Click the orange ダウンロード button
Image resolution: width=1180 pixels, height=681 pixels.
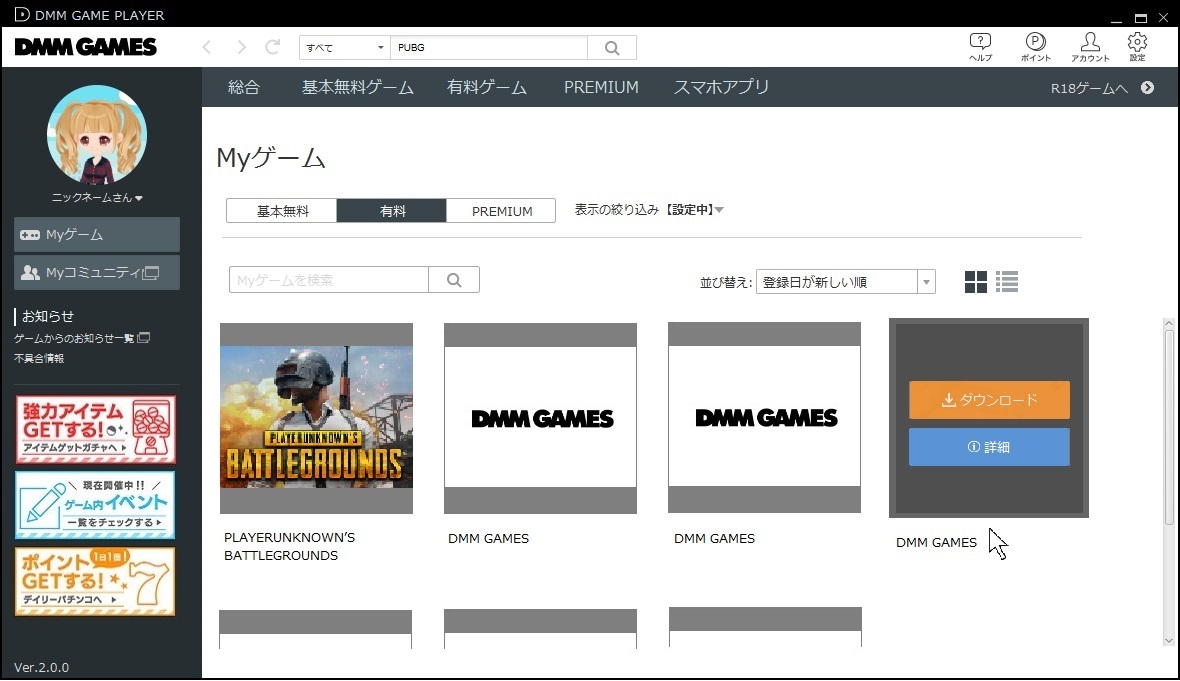(989, 400)
